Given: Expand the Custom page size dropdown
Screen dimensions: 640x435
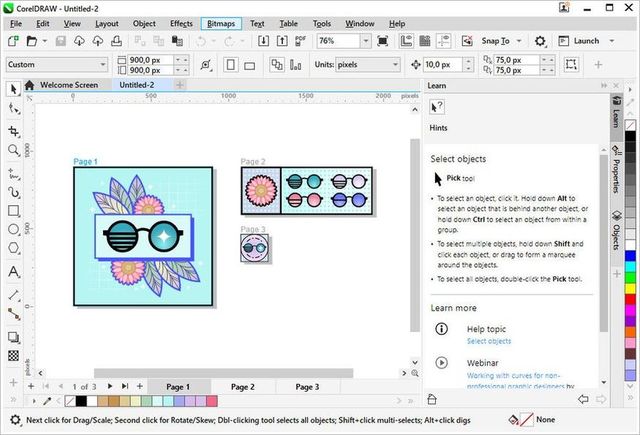Looking at the screenshot, I should [103, 64].
